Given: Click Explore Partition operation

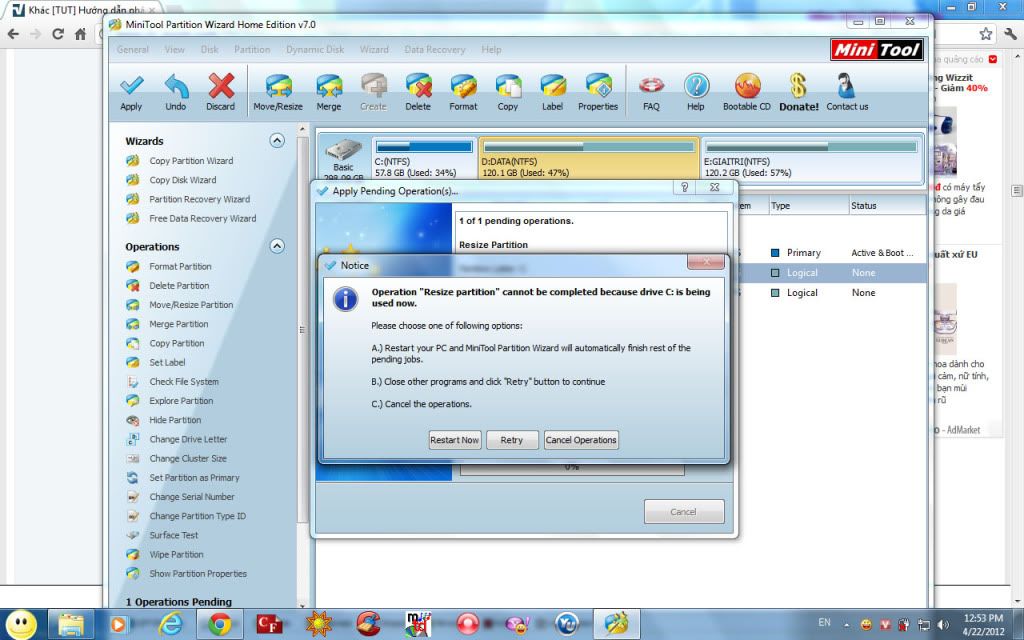Looking at the screenshot, I should [x=181, y=400].
